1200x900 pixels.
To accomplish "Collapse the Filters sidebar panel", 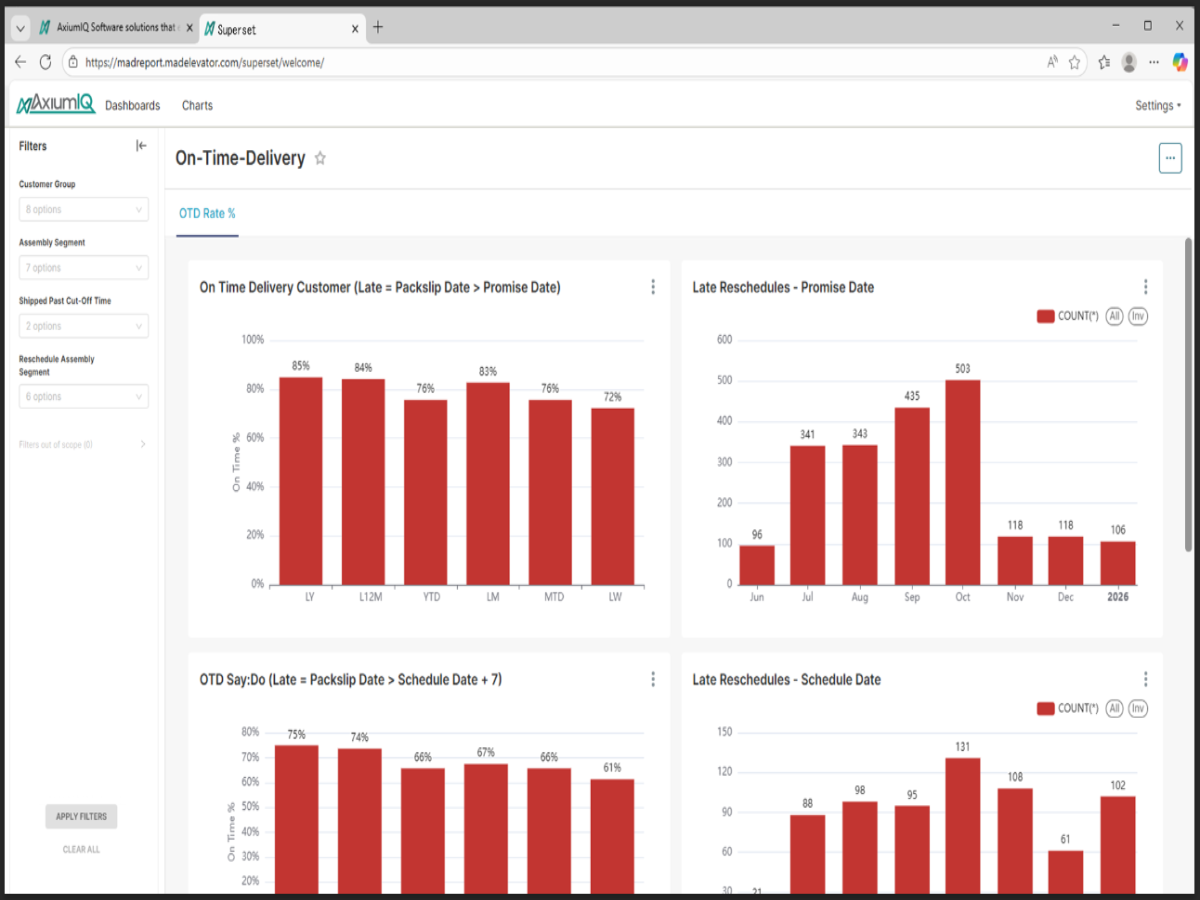I will point(141,146).
